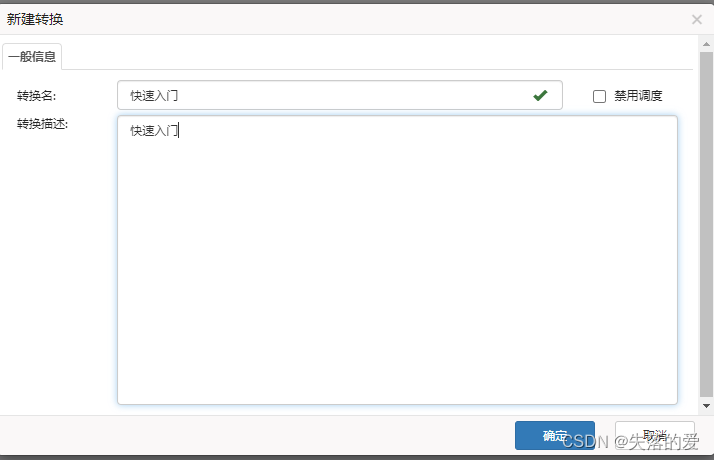Click the vertical scrollbar thumb
Image resolution: width=714 pixels, height=460 pixels.
click(x=706, y=224)
